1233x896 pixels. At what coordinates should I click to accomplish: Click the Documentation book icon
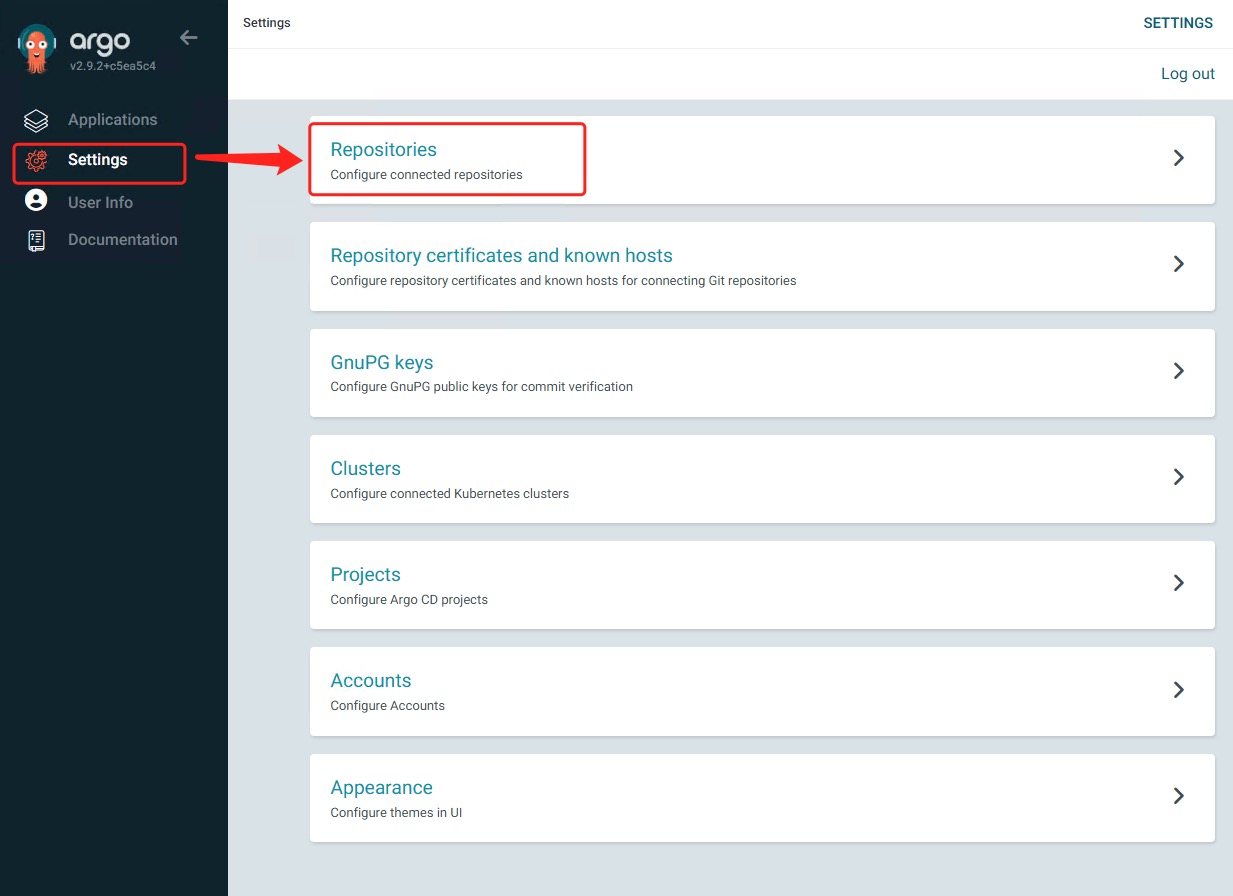(x=36, y=240)
